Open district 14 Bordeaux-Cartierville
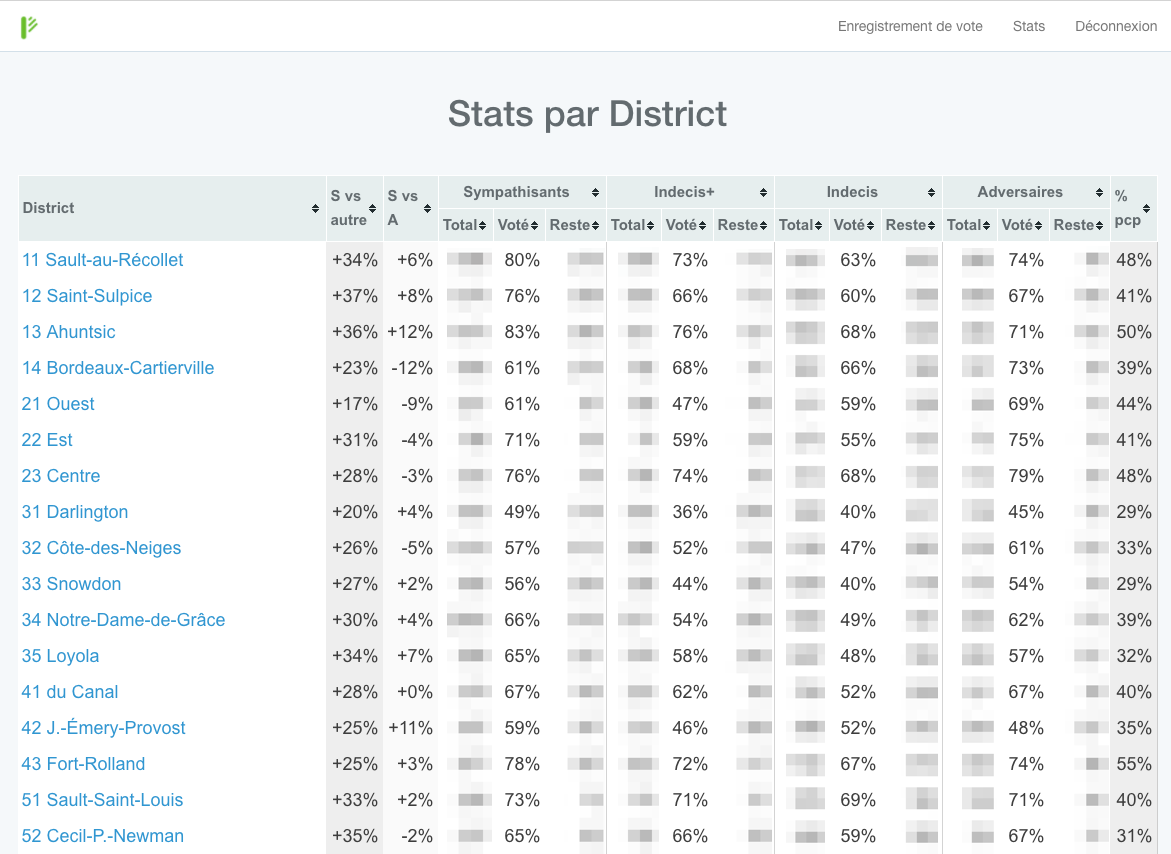The image size is (1171, 854). coord(118,368)
